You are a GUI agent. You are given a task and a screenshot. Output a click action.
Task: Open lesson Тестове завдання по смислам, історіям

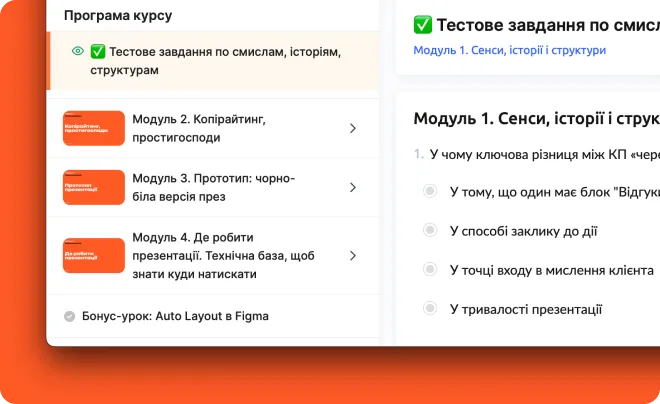coord(215,61)
